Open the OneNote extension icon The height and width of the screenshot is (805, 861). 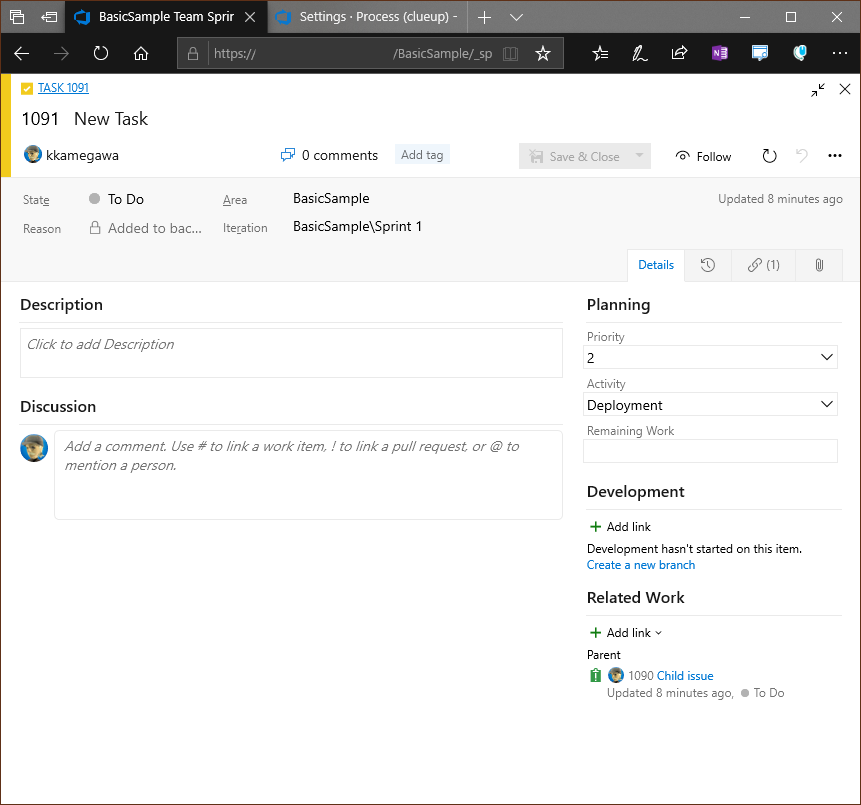coord(719,53)
